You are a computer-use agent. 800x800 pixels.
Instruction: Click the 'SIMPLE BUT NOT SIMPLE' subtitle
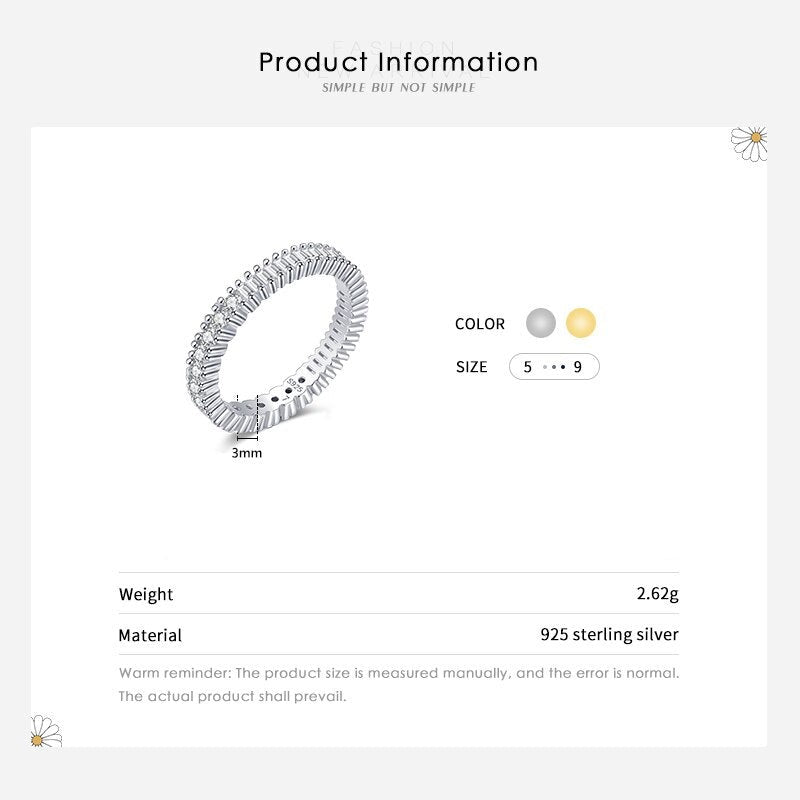399,88
